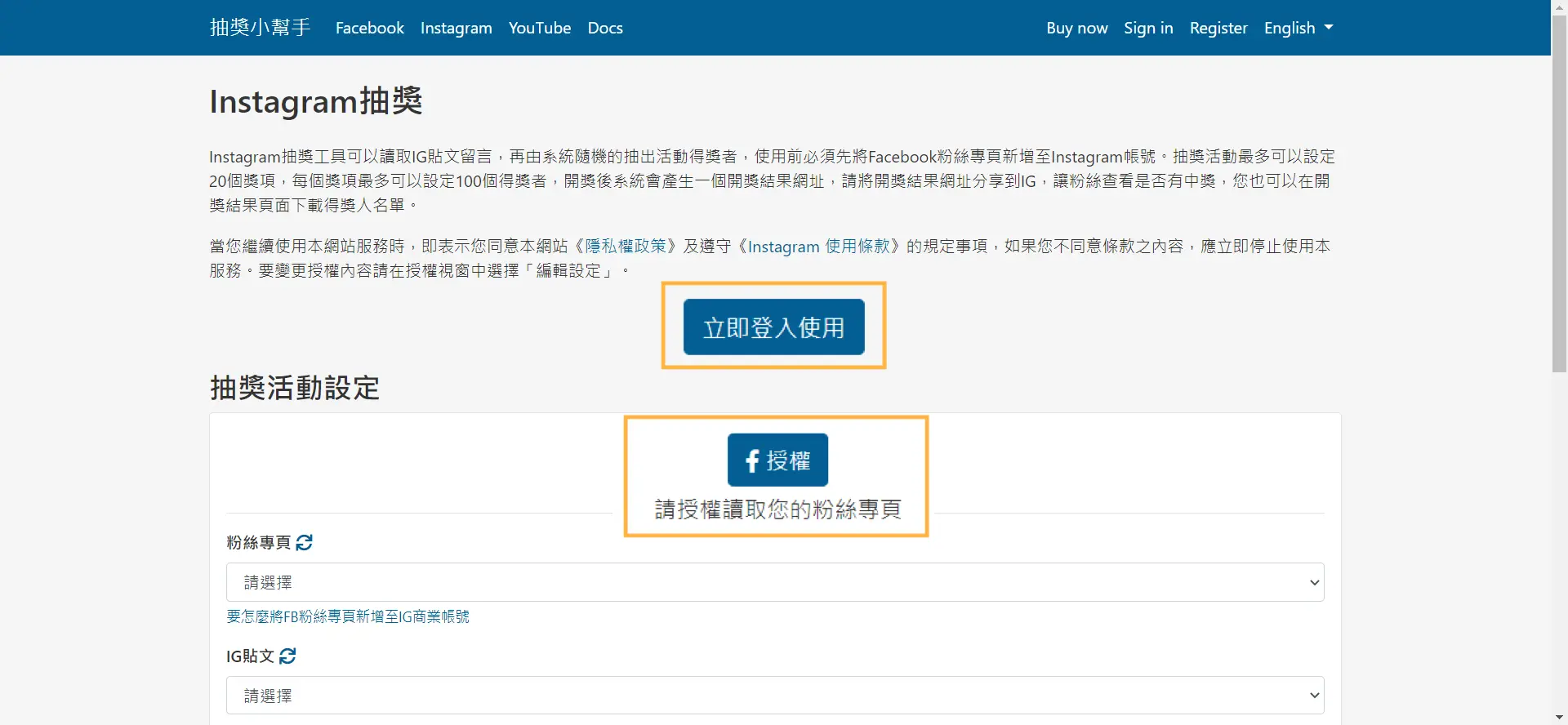1568x725 pixels.
Task: Open the IG貼文 select dropdown
Action: (x=775, y=696)
